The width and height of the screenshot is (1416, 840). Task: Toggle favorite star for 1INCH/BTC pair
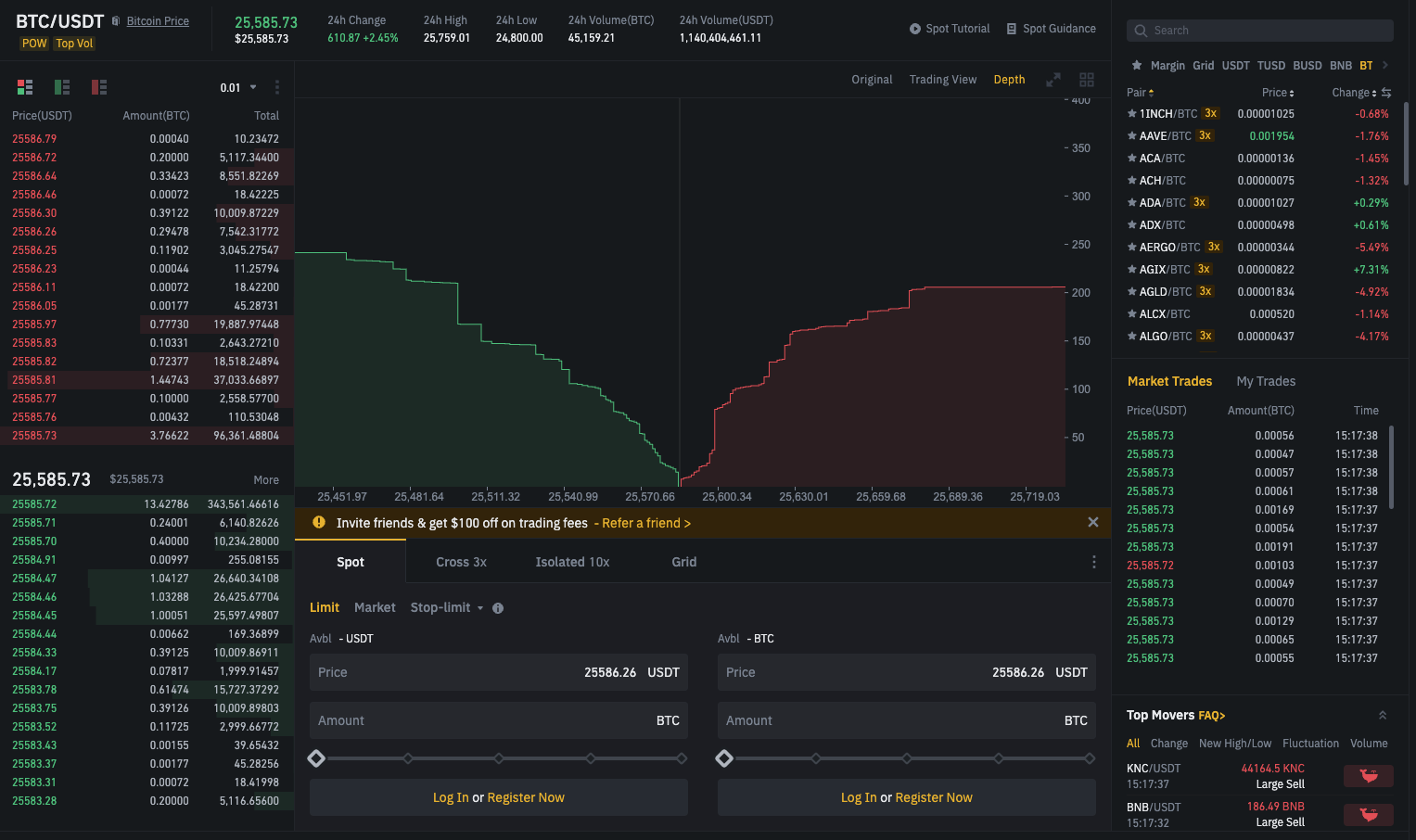[1131, 113]
